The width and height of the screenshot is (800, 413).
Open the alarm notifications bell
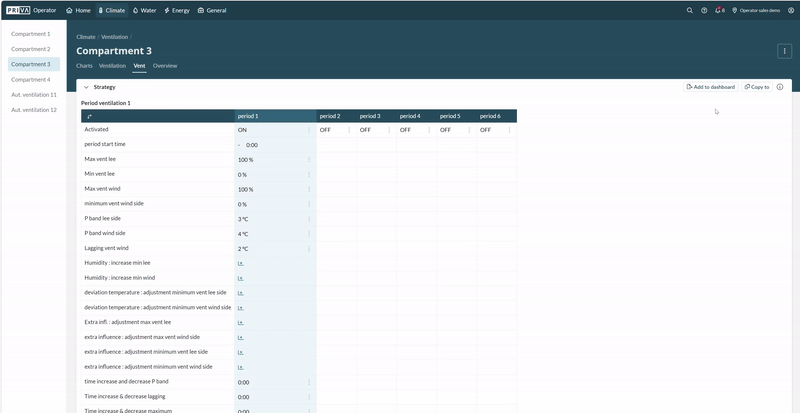click(719, 10)
